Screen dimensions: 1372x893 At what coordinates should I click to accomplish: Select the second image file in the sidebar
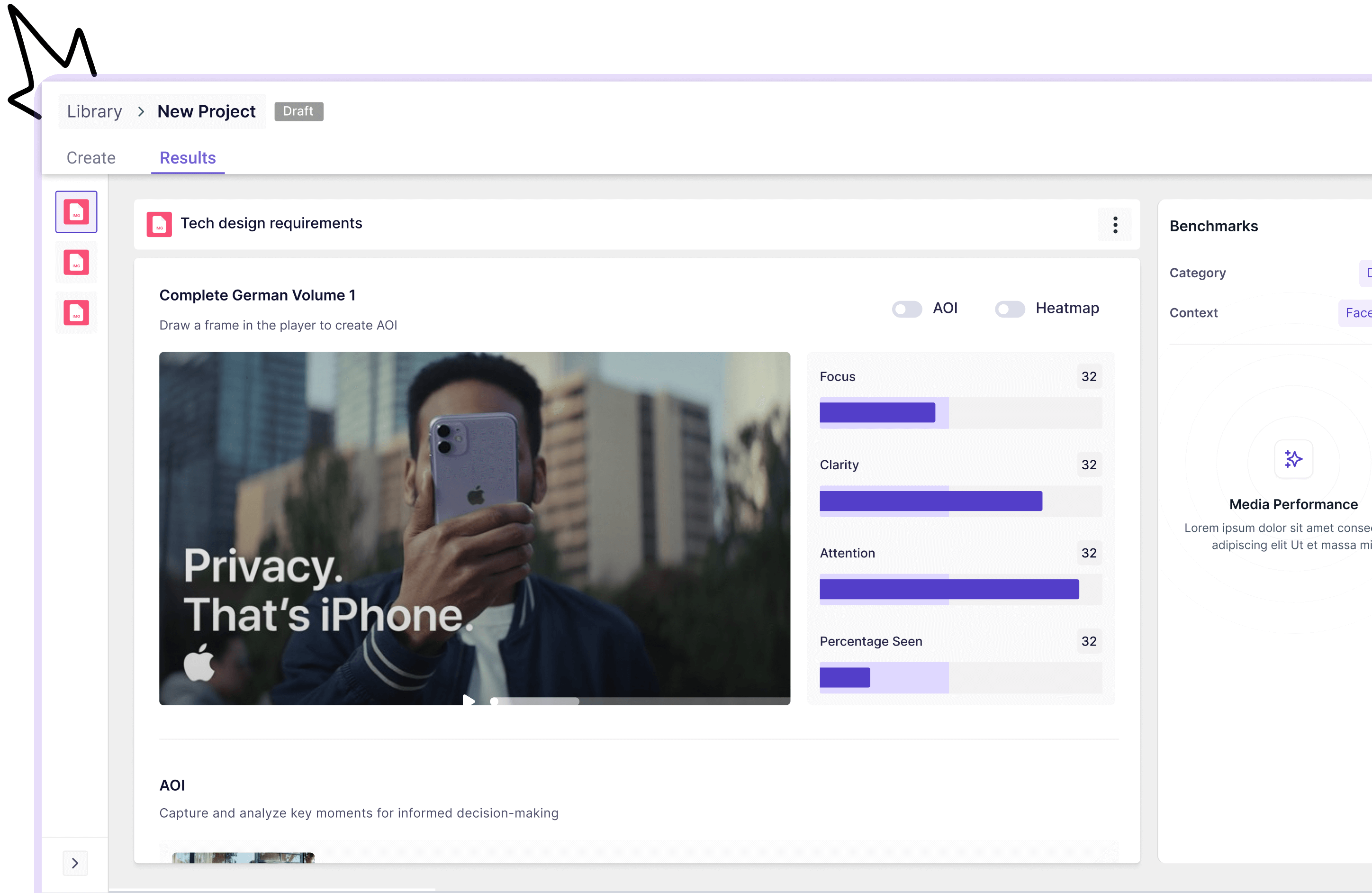pyautogui.click(x=76, y=263)
